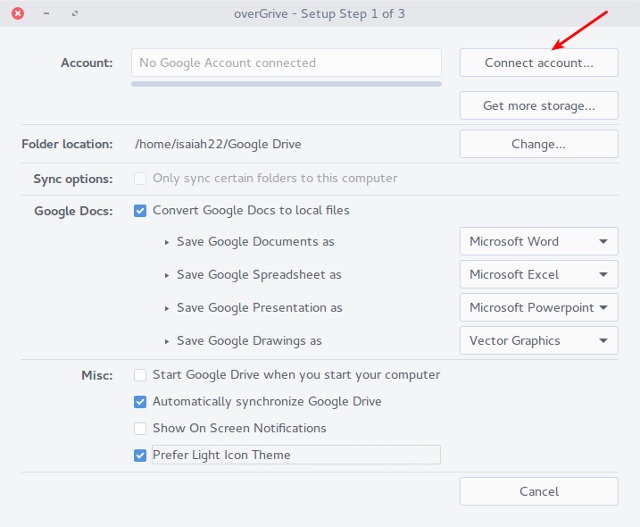Enable Show On Screen Notifications
This screenshot has height=527, width=640.
tap(140, 429)
